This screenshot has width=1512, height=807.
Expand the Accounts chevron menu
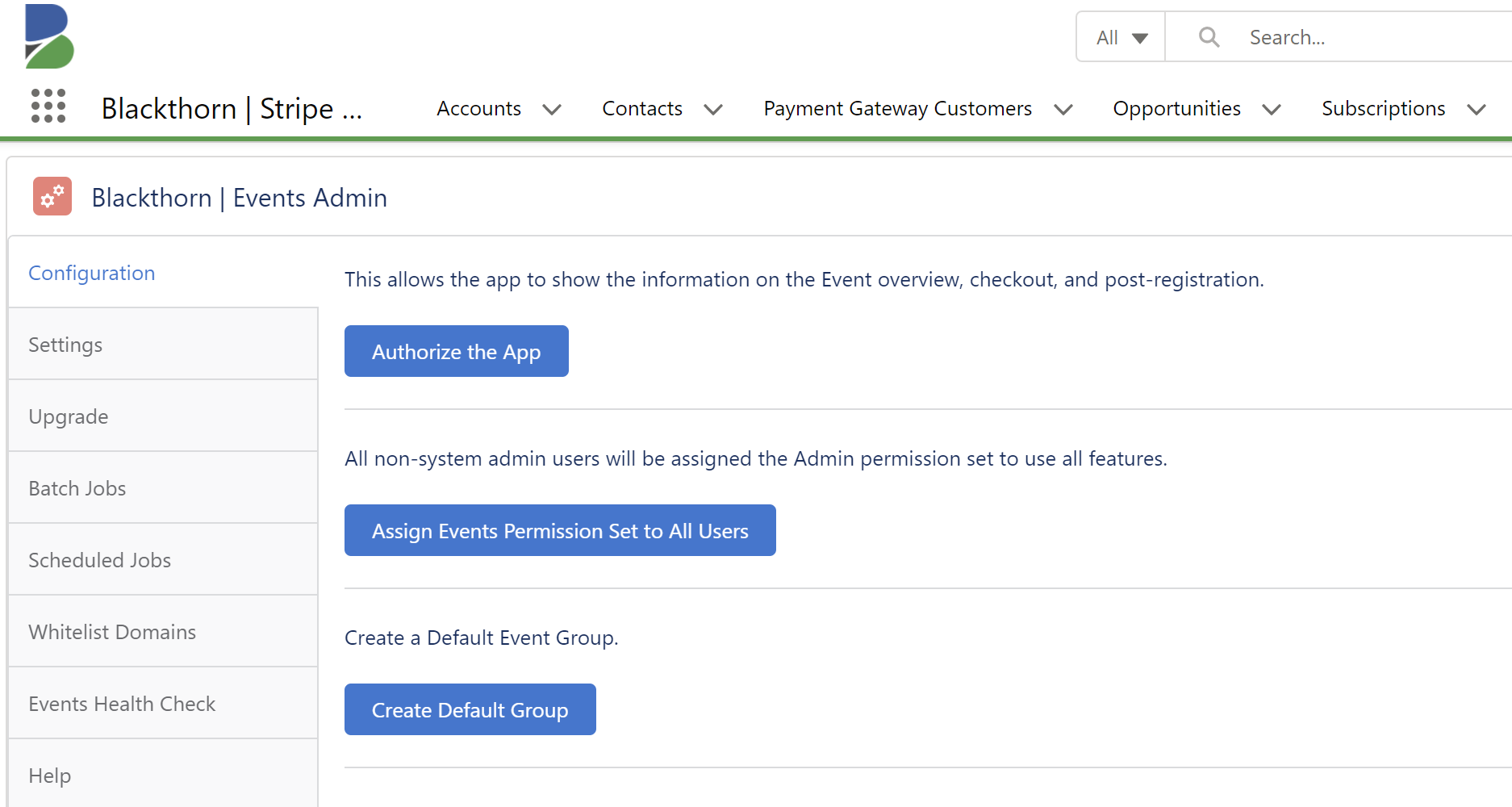552,109
